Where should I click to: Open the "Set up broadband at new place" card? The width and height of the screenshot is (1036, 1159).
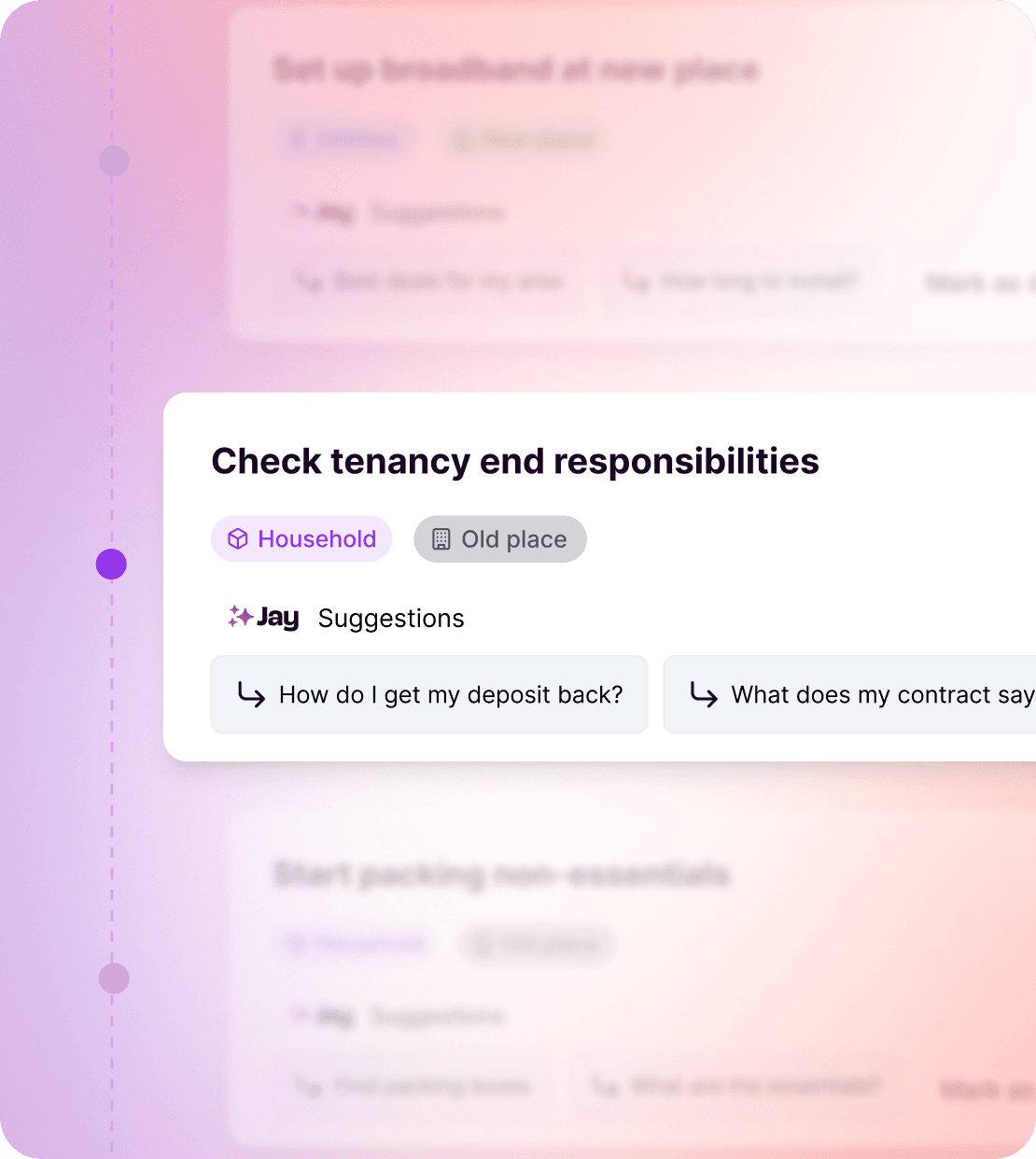pyautogui.click(x=516, y=70)
